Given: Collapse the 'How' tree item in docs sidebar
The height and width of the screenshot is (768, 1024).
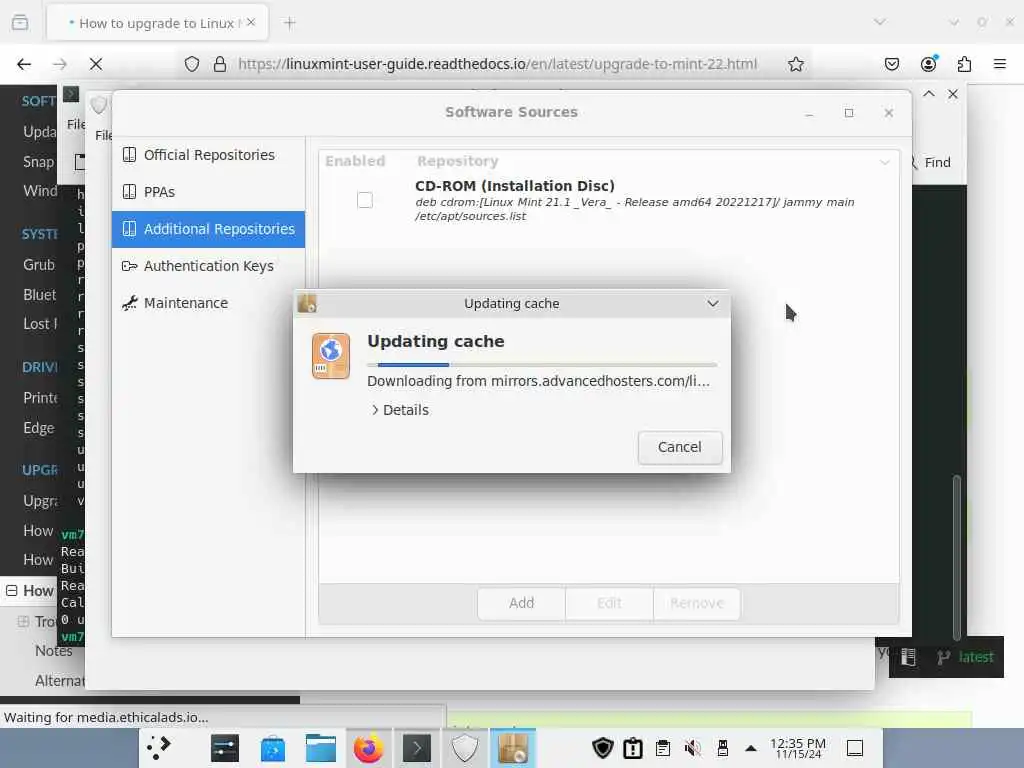Looking at the screenshot, I should pyautogui.click(x=12, y=591).
